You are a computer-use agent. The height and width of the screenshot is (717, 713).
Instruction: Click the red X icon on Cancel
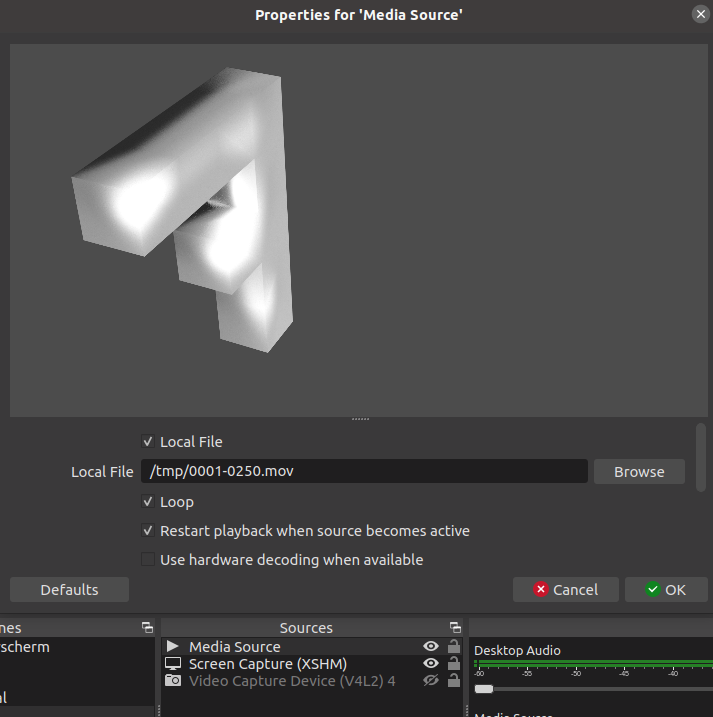(x=541, y=589)
